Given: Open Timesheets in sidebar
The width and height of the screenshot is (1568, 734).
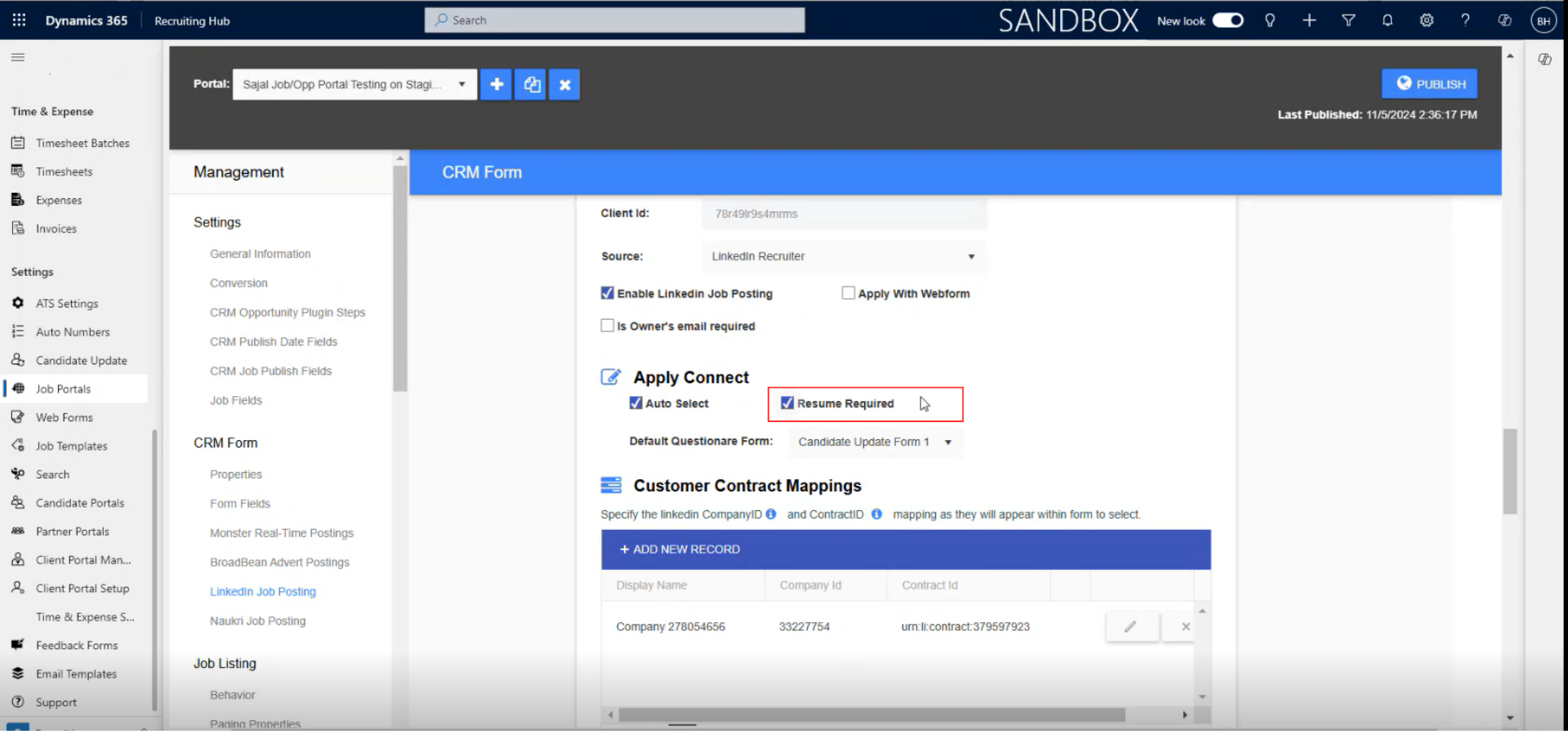Looking at the screenshot, I should (64, 171).
